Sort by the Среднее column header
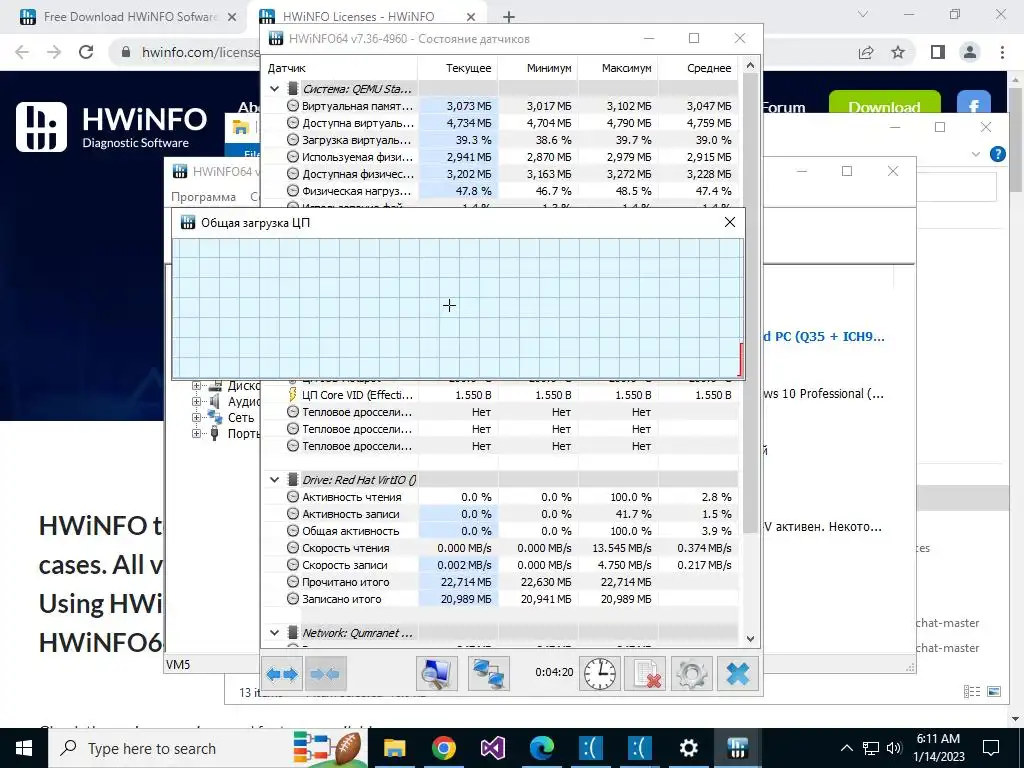 698,68
